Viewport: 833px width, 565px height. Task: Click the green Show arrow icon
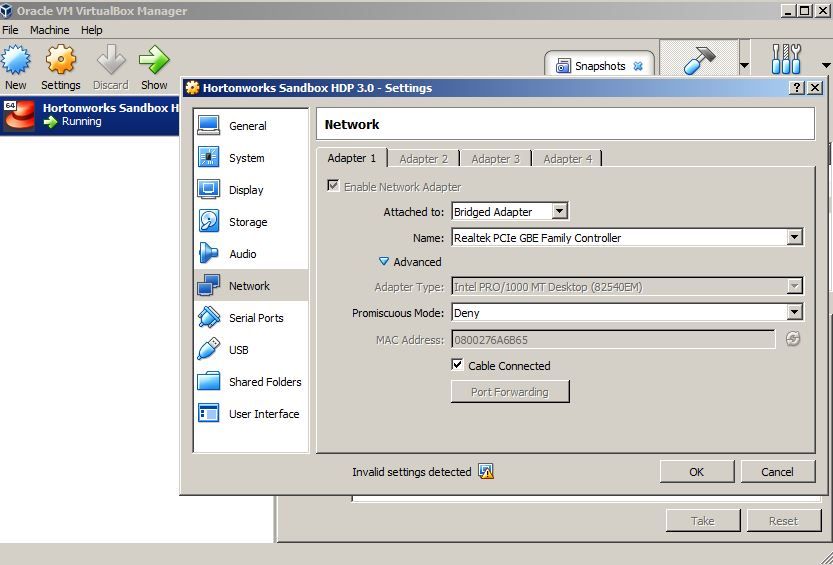click(154, 59)
